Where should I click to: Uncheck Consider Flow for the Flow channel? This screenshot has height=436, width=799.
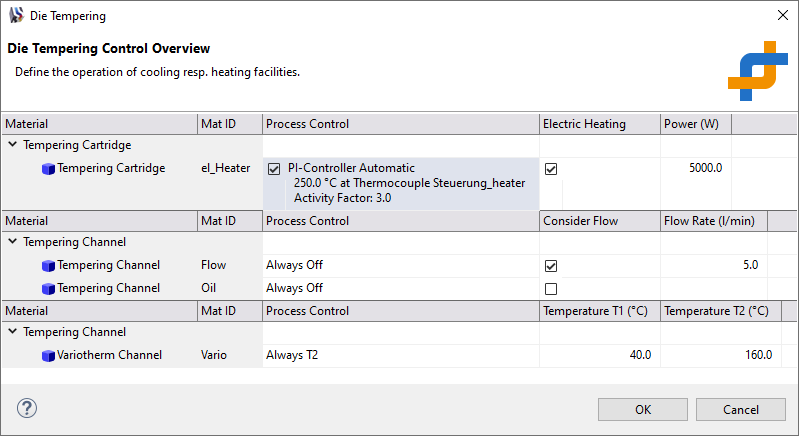550,266
